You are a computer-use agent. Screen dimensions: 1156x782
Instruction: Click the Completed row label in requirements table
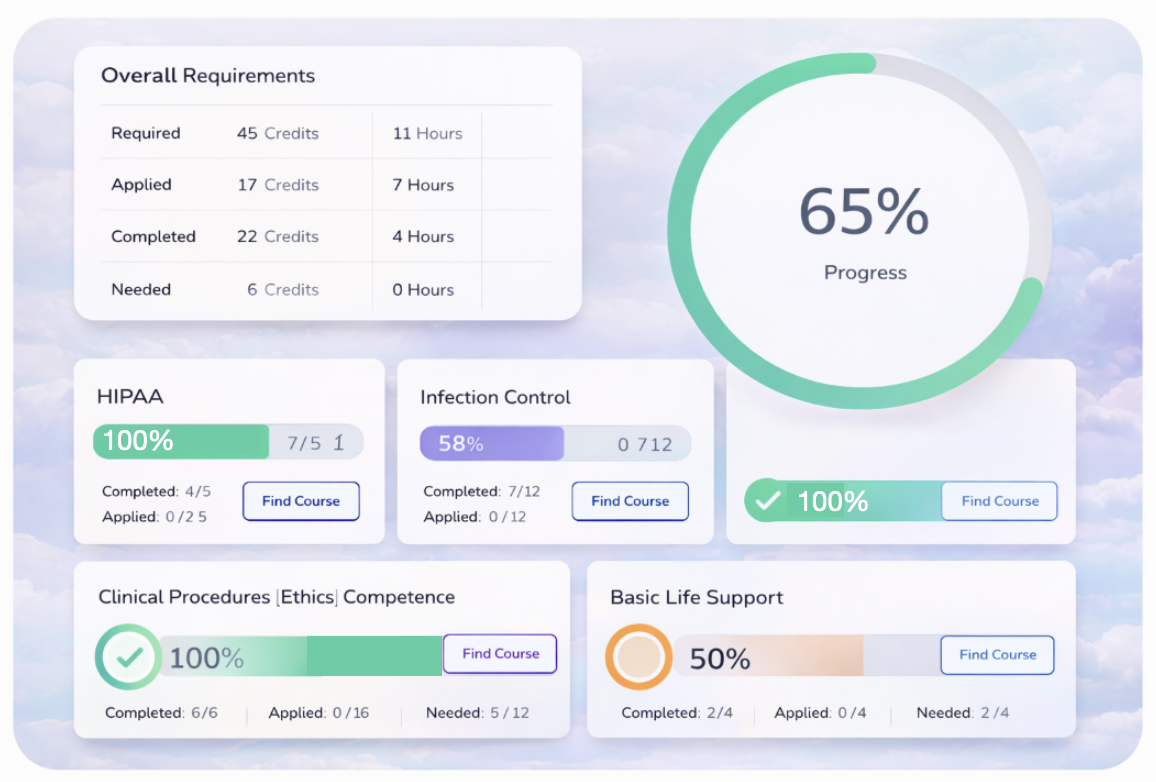click(153, 237)
